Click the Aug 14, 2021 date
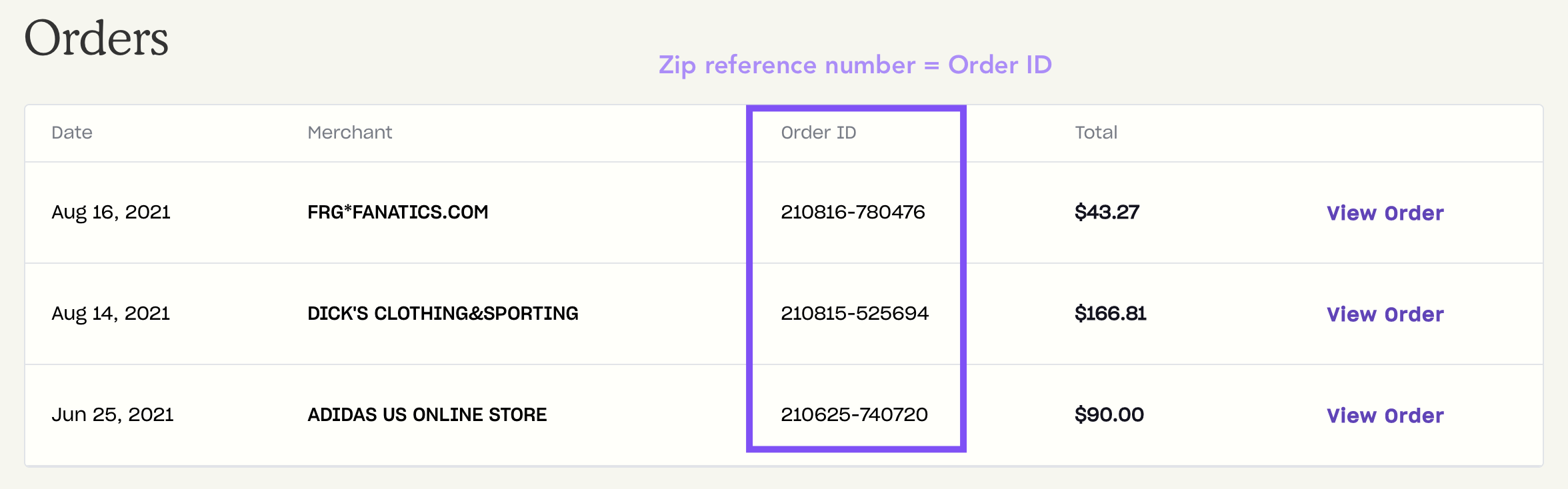This screenshot has width=1568, height=489. [x=111, y=314]
